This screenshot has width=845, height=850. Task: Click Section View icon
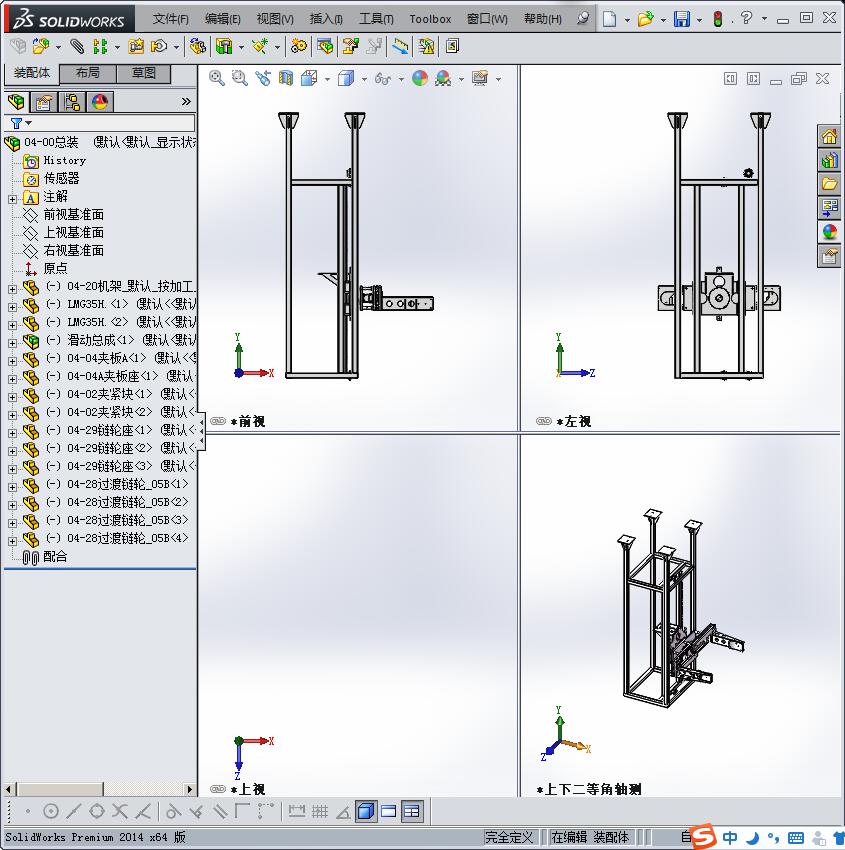point(286,79)
